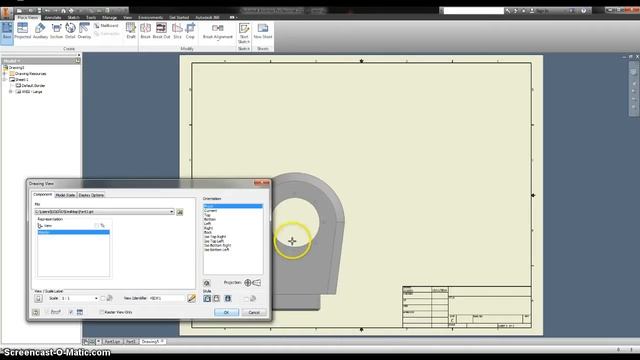This screenshot has width=640, height=360.
Task: Select highlighted Master representation row
Action: 73,232
